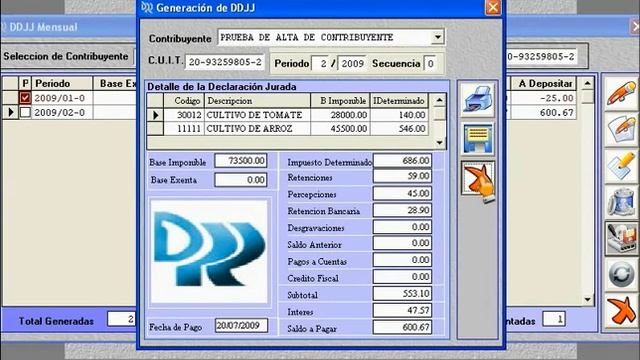Click the orange X exit icon in DDJJ Mensual
Image resolution: width=640 pixels, height=360 pixels.
[x=621, y=311]
